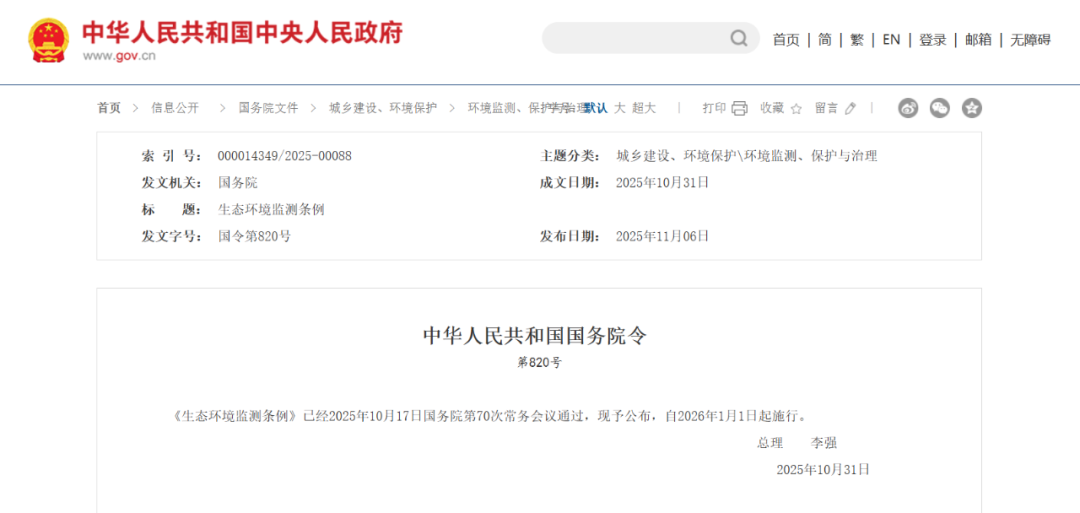This screenshot has width=1080, height=513.
Task: Open the 邮箱 mailbox link
Action: [x=978, y=40]
